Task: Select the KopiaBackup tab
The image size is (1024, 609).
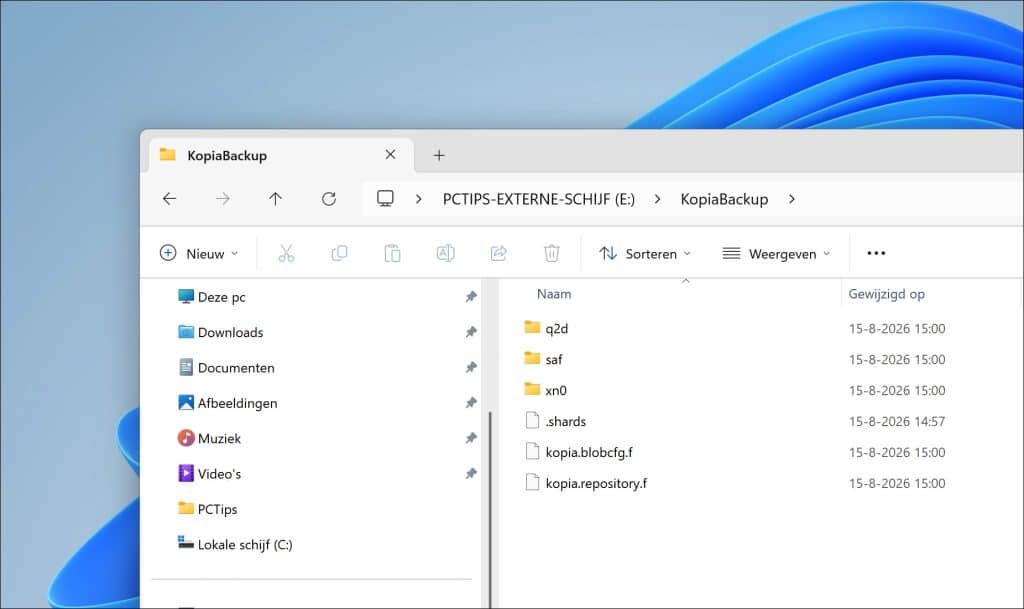Action: (x=281, y=155)
